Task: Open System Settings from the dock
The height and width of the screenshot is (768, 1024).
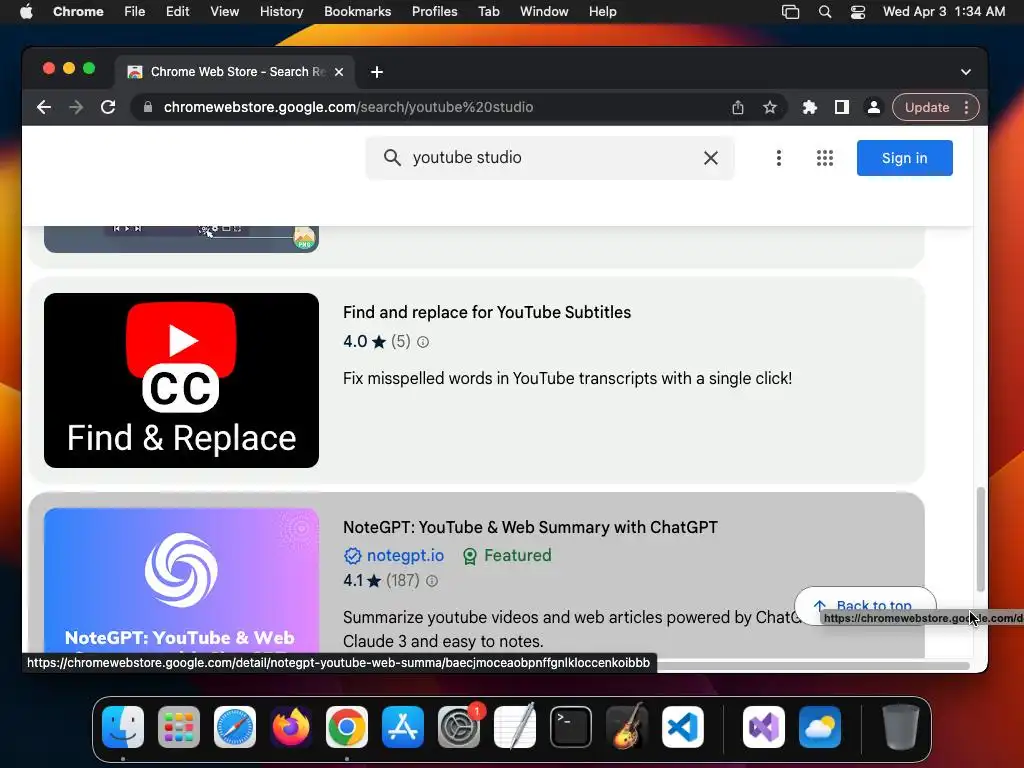Action: click(x=458, y=727)
